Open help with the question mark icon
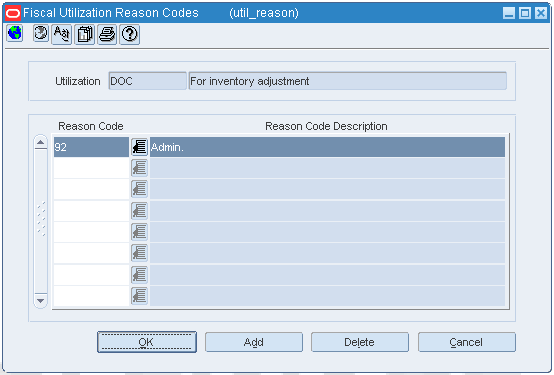The height and width of the screenshot is (375, 554). coord(130,34)
